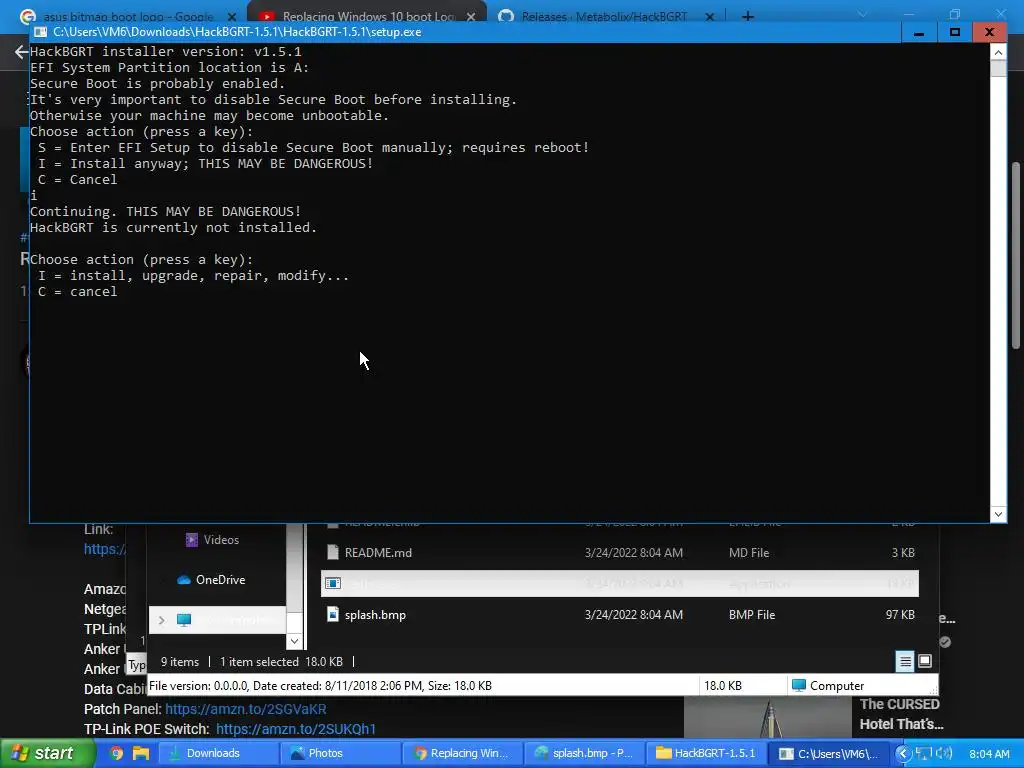Switch to the Downloads taskbar window
This screenshot has height=768, width=1024.
tap(217, 753)
